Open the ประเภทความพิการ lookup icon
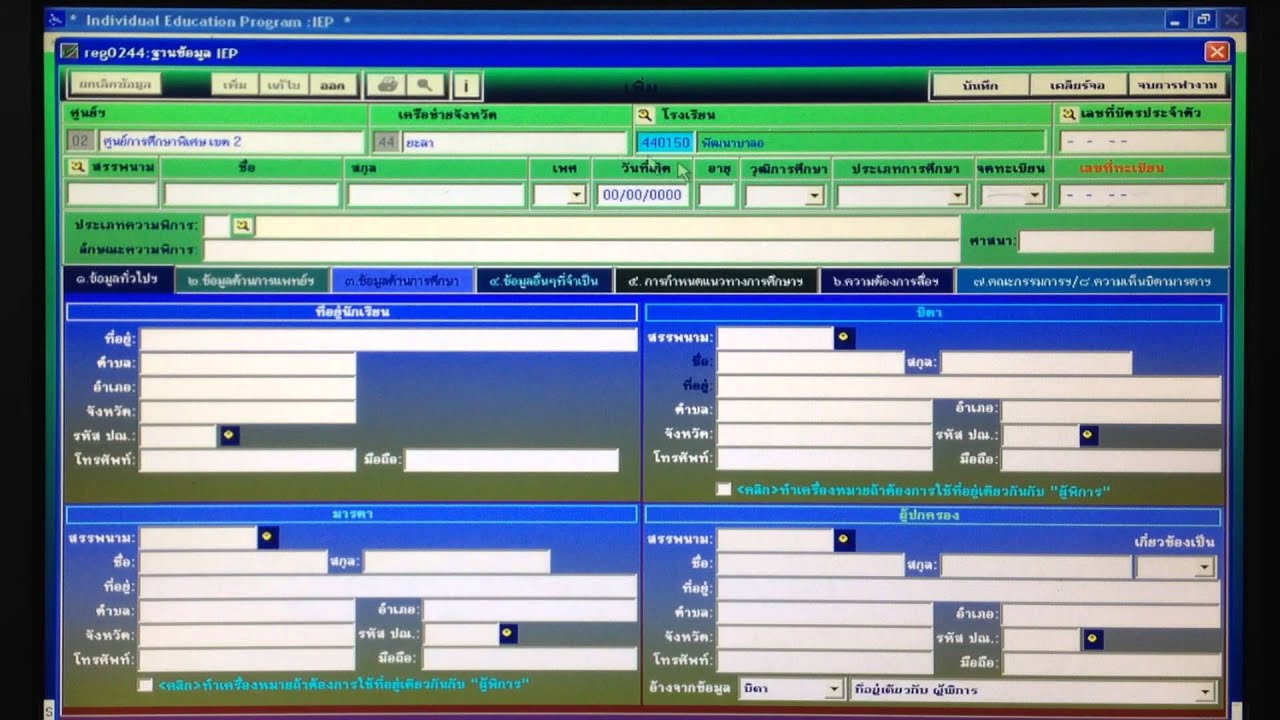The image size is (1280, 720). [x=243, y=226]
